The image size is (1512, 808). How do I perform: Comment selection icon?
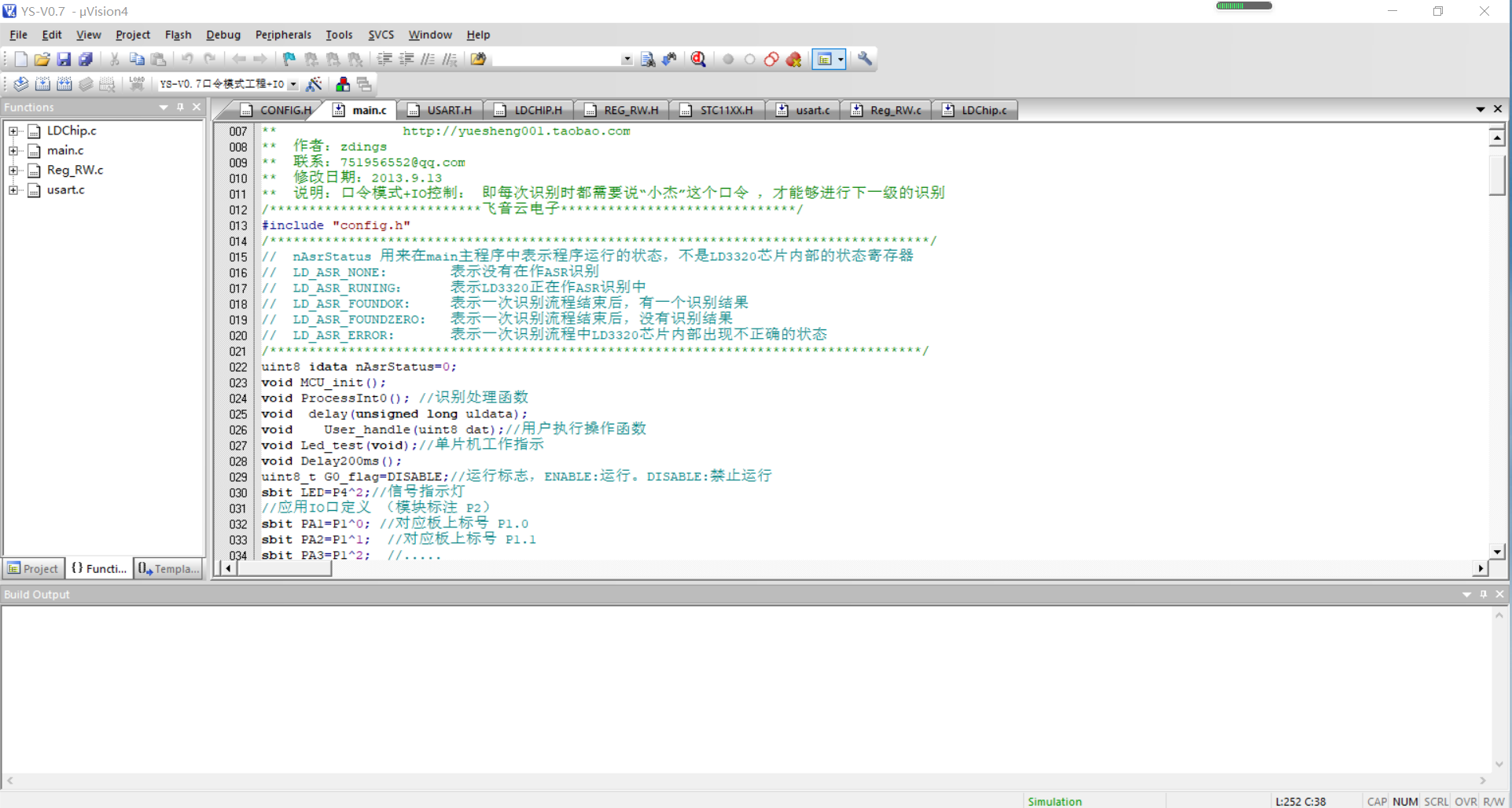[428, 59]
